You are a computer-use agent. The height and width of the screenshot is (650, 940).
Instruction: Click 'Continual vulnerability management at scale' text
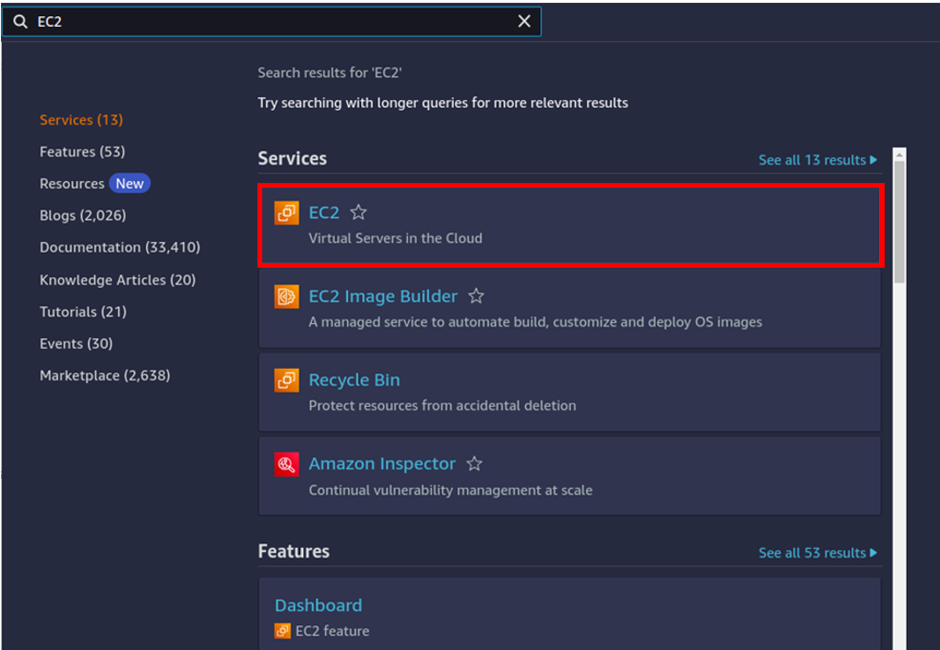(450, 490)
